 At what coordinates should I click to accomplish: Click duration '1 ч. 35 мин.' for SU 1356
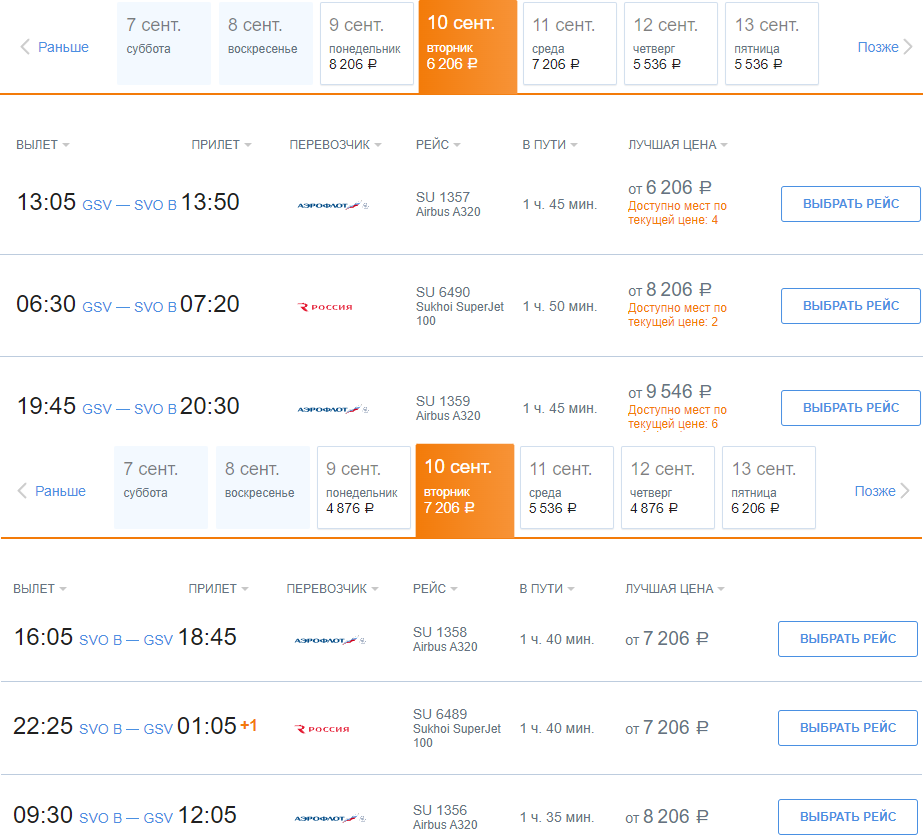click(557, 817)
